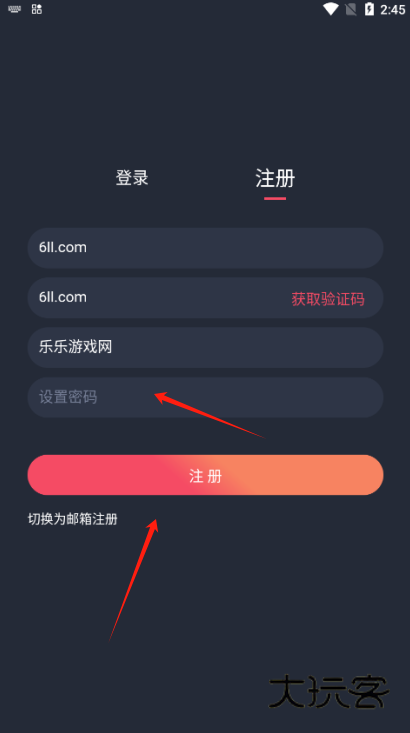Tap the 2:45 clock in status bar
The image size is (410, 733).
pyautogui.click(x=392, y=9)
